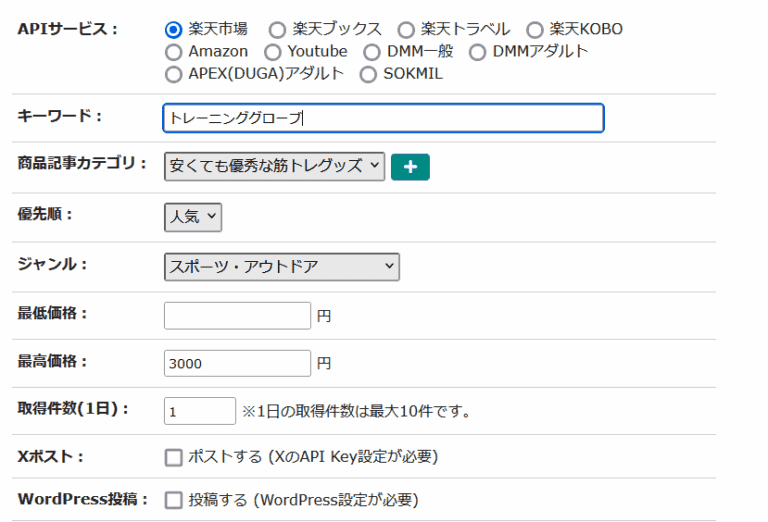Check the WordPress 投稿する checkbox
The width and height of the screenshot is (768, 522).
pos(173,500)
